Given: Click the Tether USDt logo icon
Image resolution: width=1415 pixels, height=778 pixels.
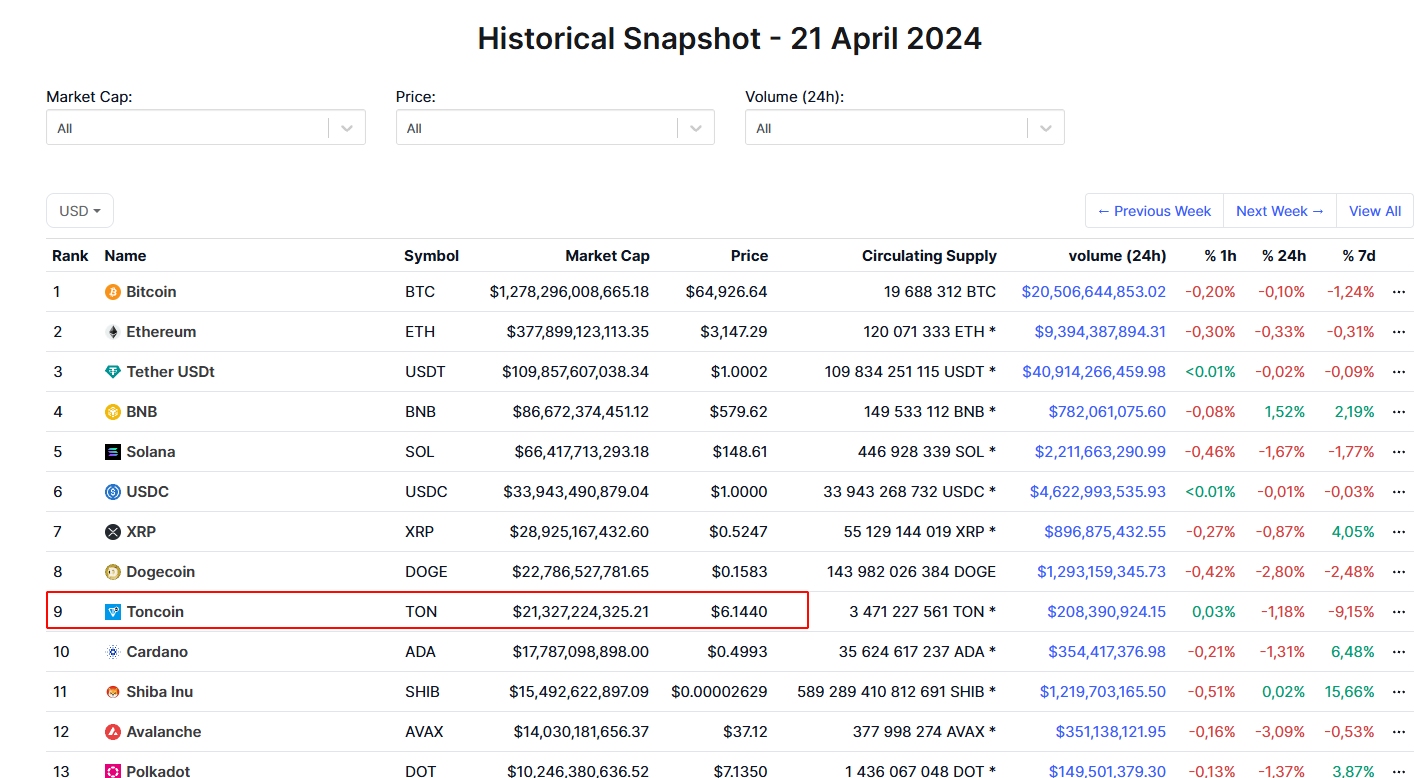Looking at the screenshot, I should tap(113, 372).
